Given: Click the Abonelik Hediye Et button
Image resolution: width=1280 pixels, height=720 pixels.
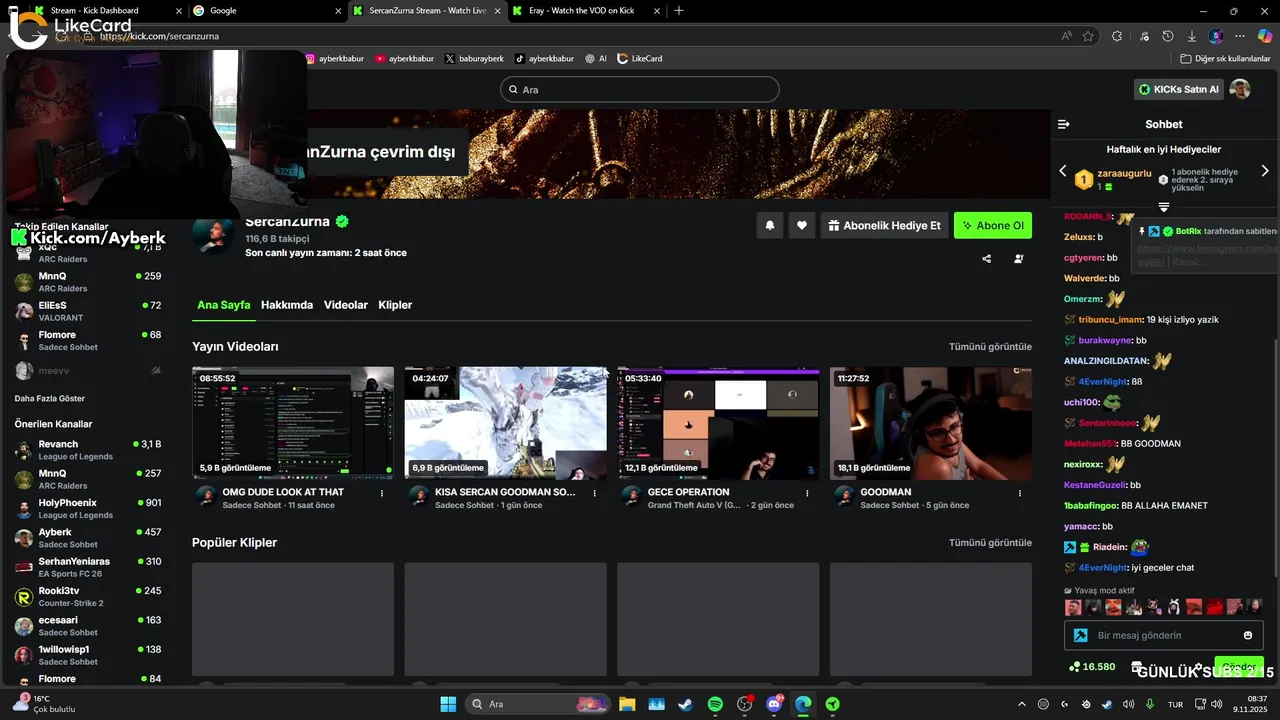Looking at the screenshot, I should click(885, 226).
